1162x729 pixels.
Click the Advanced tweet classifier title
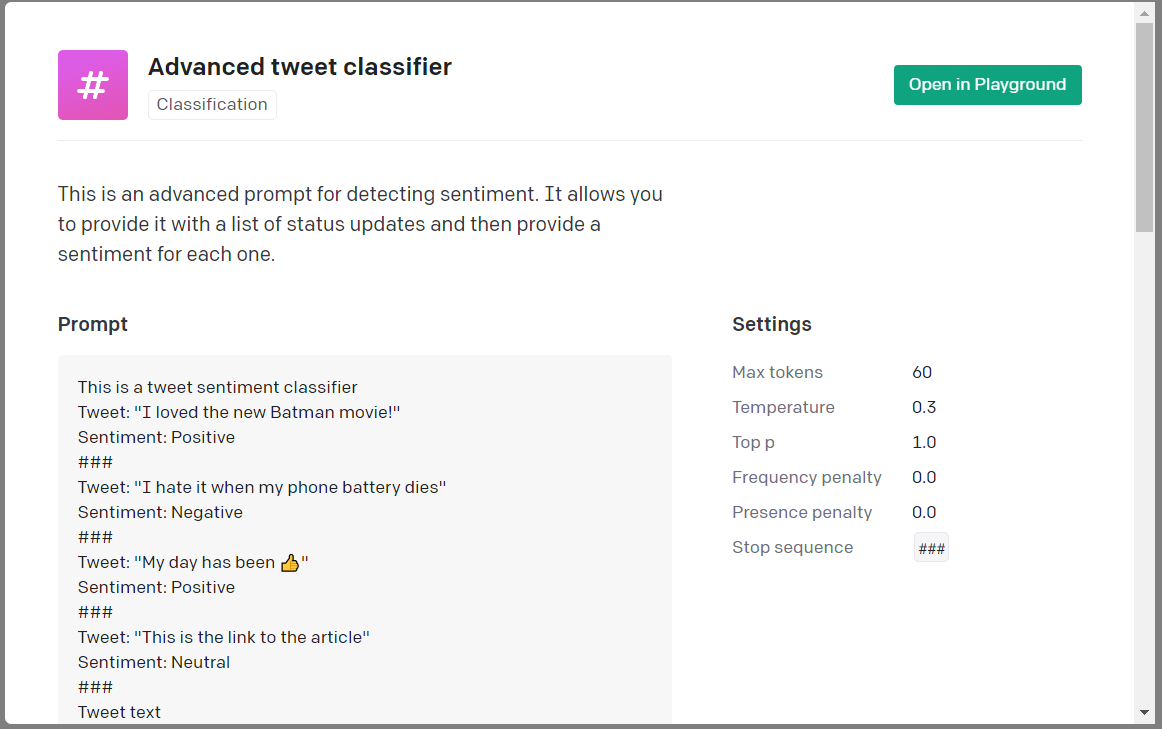click(x=299, y=67)
